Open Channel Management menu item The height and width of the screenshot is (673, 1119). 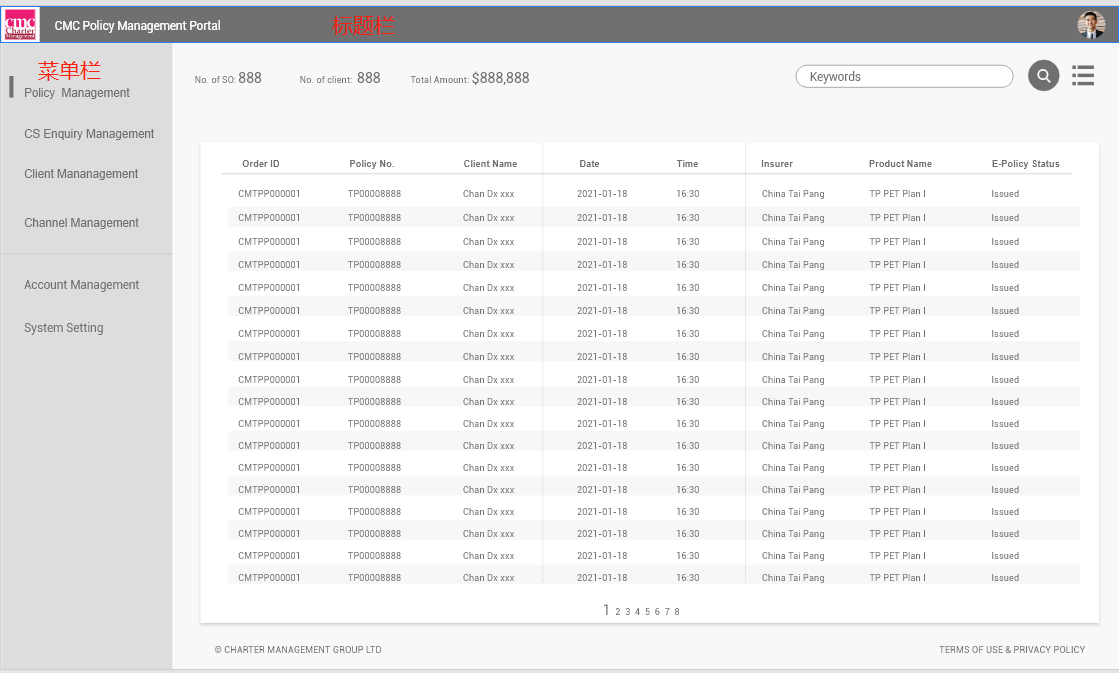click(x=81, y=223)
